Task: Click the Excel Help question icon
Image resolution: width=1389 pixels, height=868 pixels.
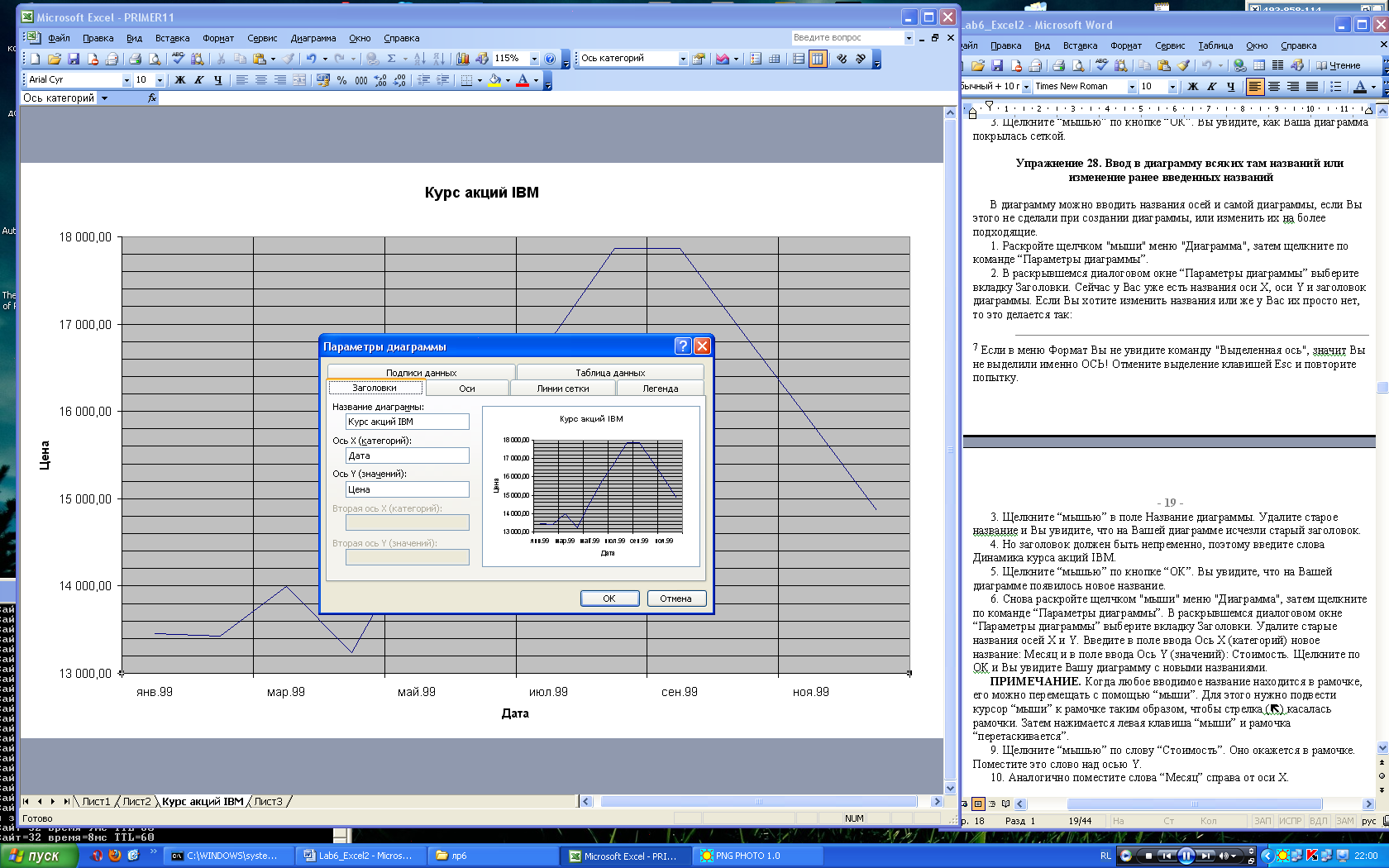Action: 550,59
